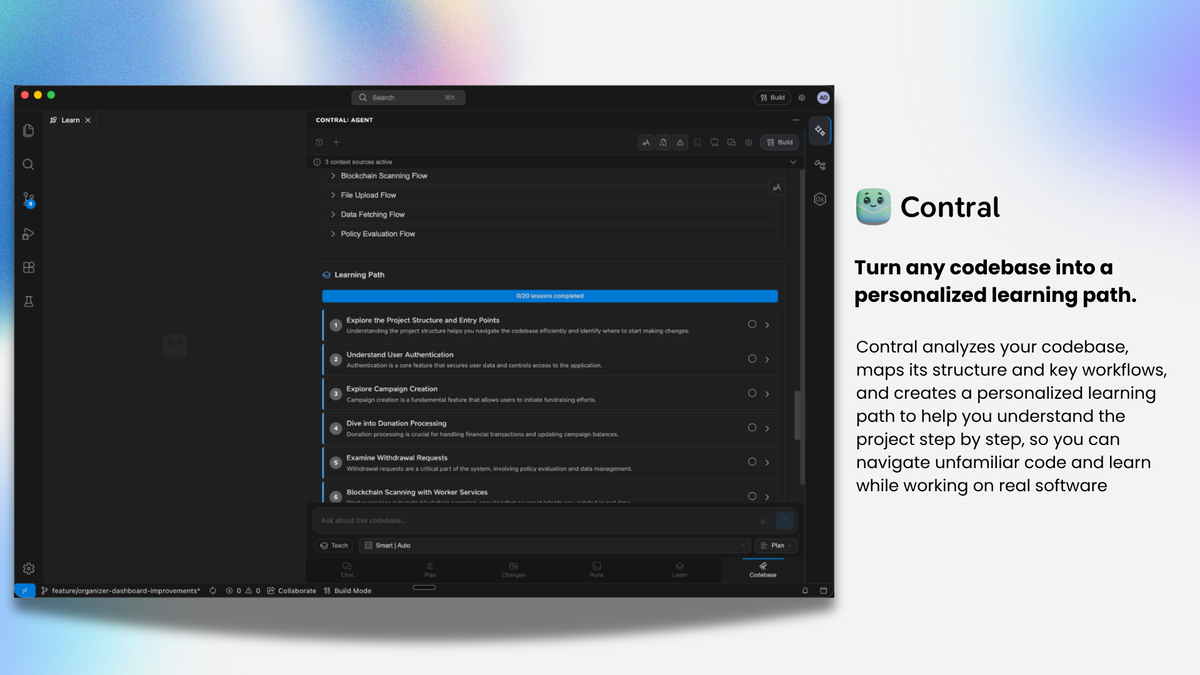Expand the 3 context sources active chevron

(794, 162)
